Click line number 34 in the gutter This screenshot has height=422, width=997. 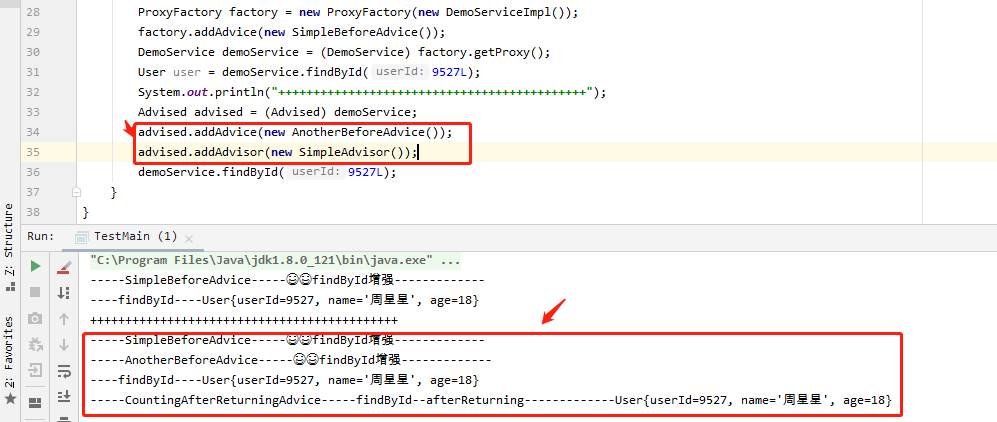(x=33, y=132)
